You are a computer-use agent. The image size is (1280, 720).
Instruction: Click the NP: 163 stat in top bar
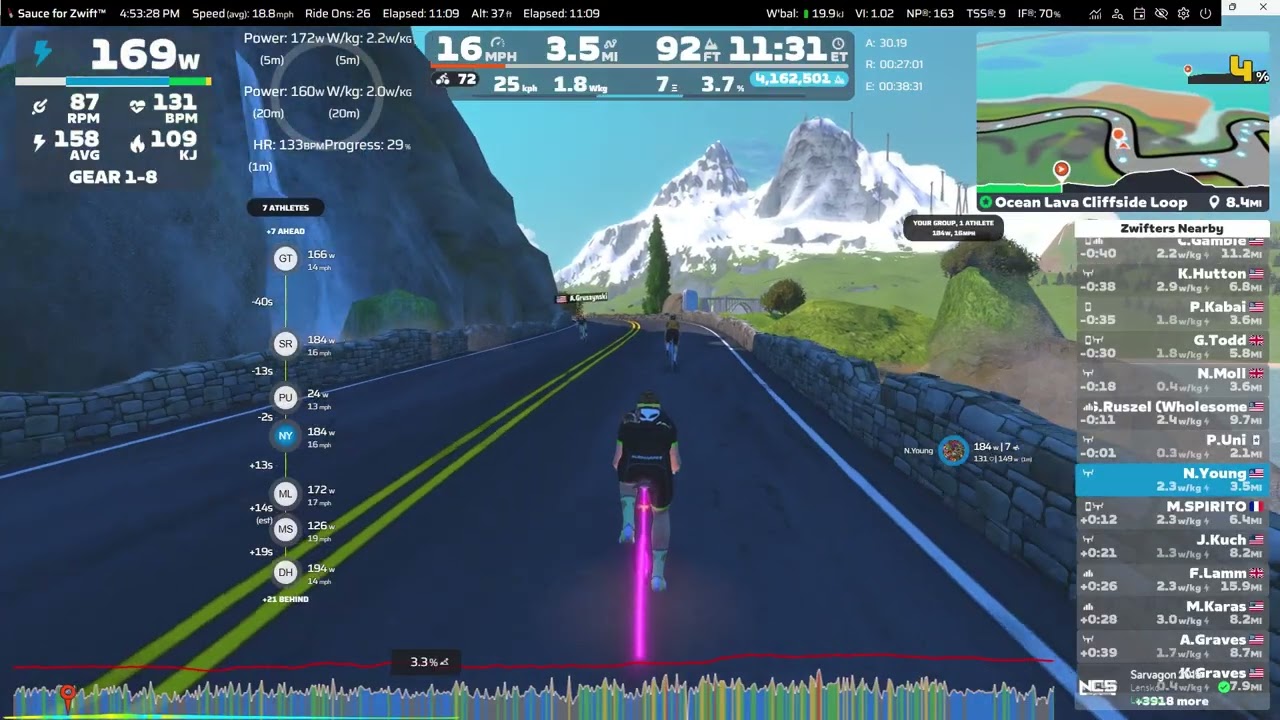(930, 14)
